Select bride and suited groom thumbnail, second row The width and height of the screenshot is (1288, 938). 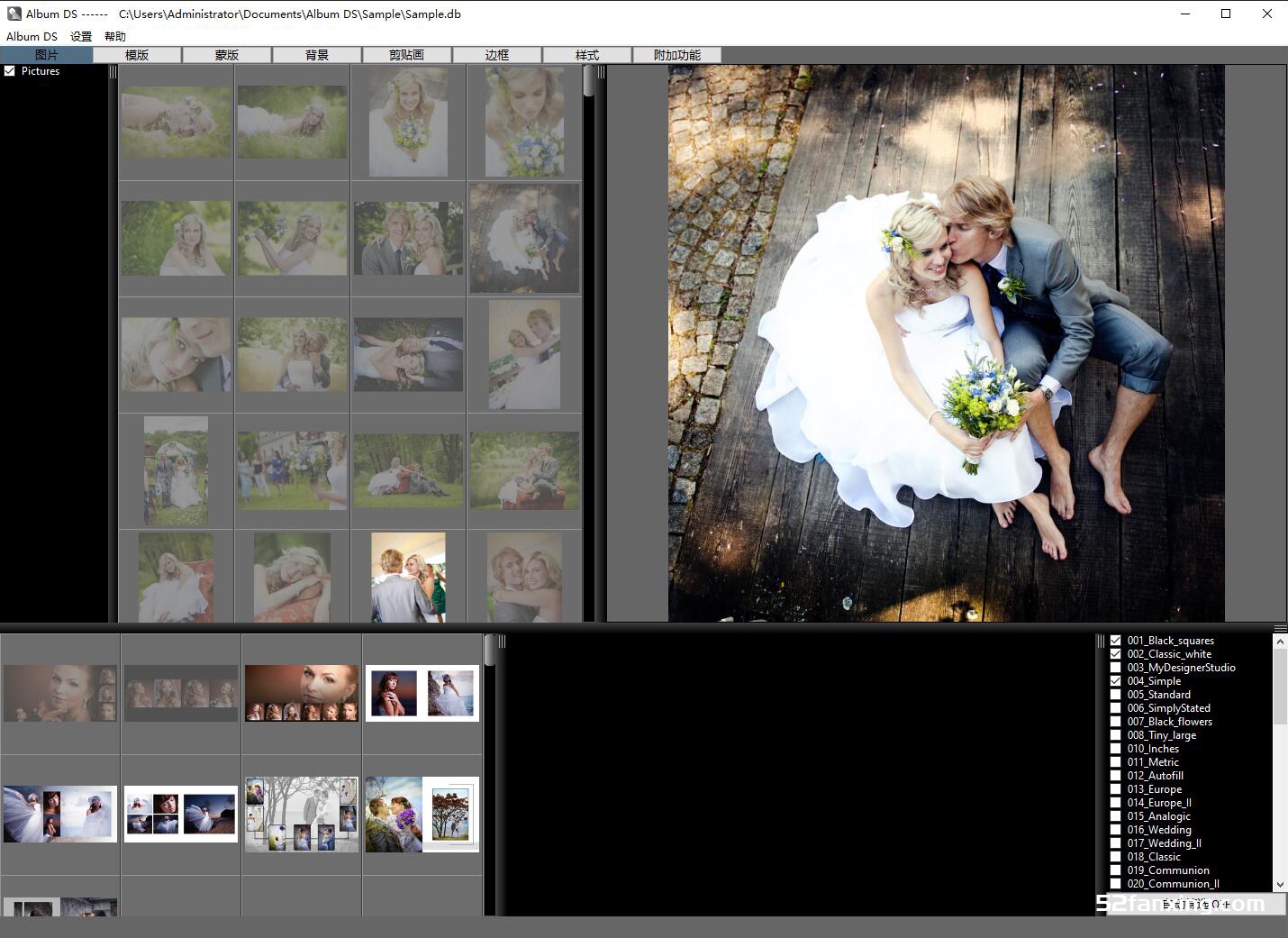click(408, 239)
